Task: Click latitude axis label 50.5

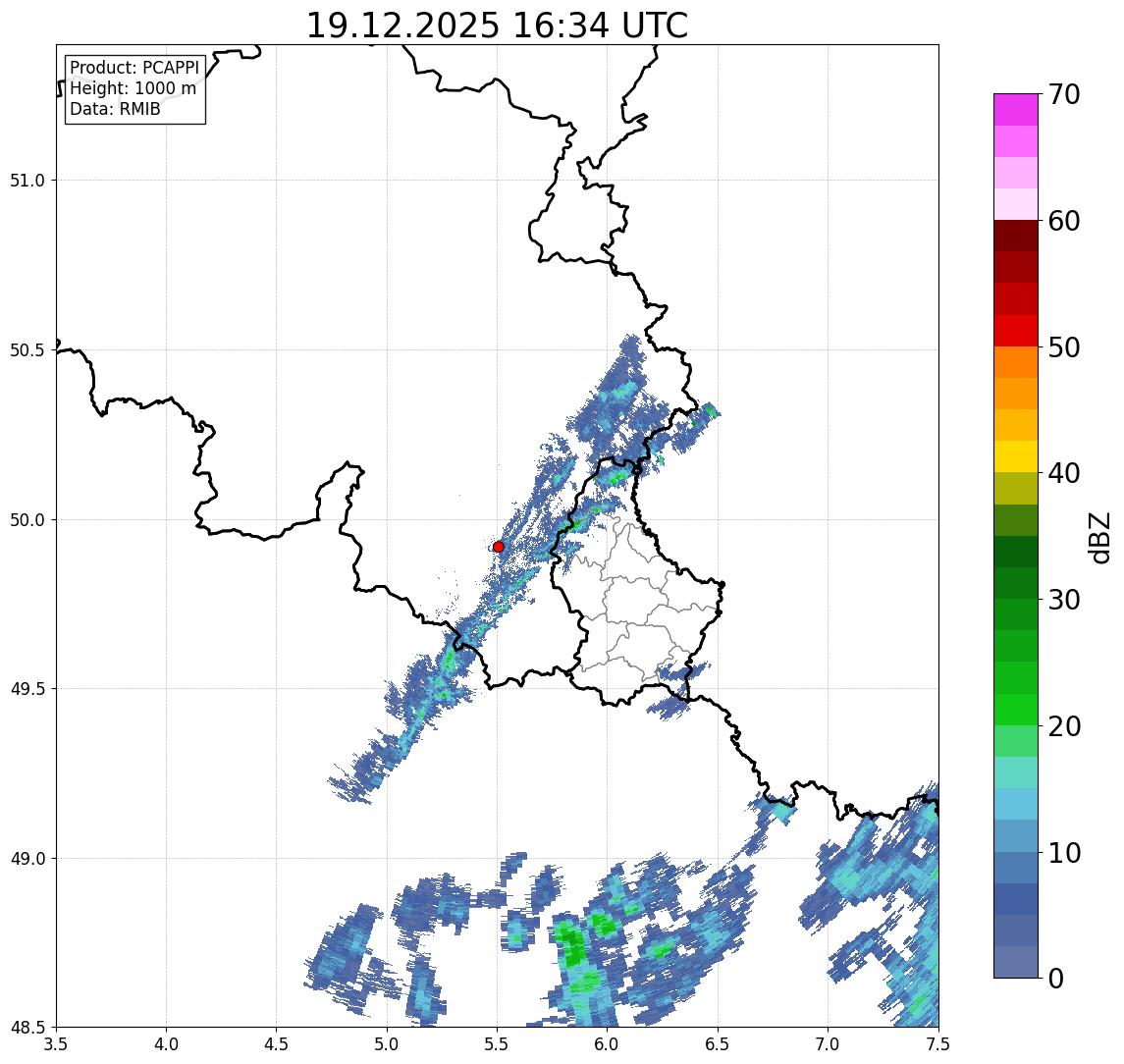Action: coord(27,349)
